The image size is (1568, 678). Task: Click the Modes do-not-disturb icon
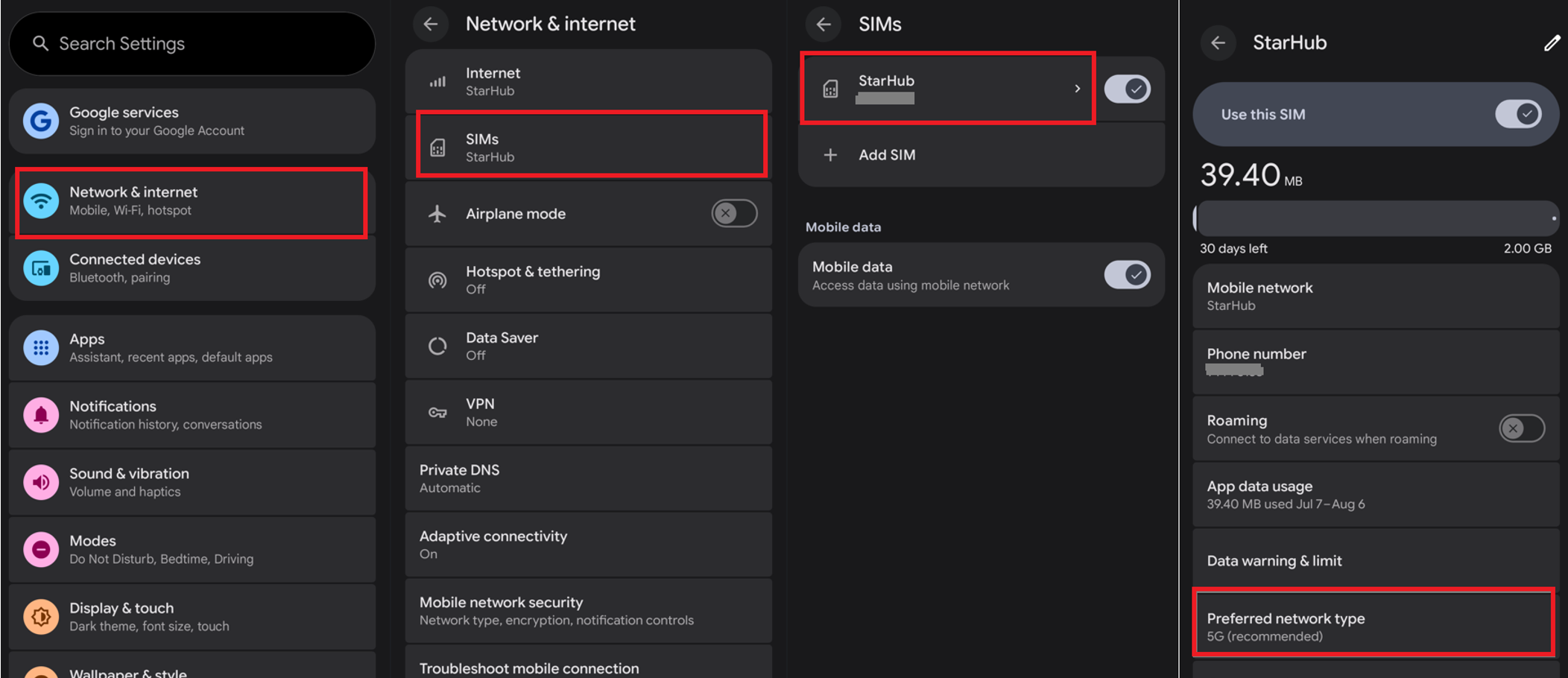(41, 550)
